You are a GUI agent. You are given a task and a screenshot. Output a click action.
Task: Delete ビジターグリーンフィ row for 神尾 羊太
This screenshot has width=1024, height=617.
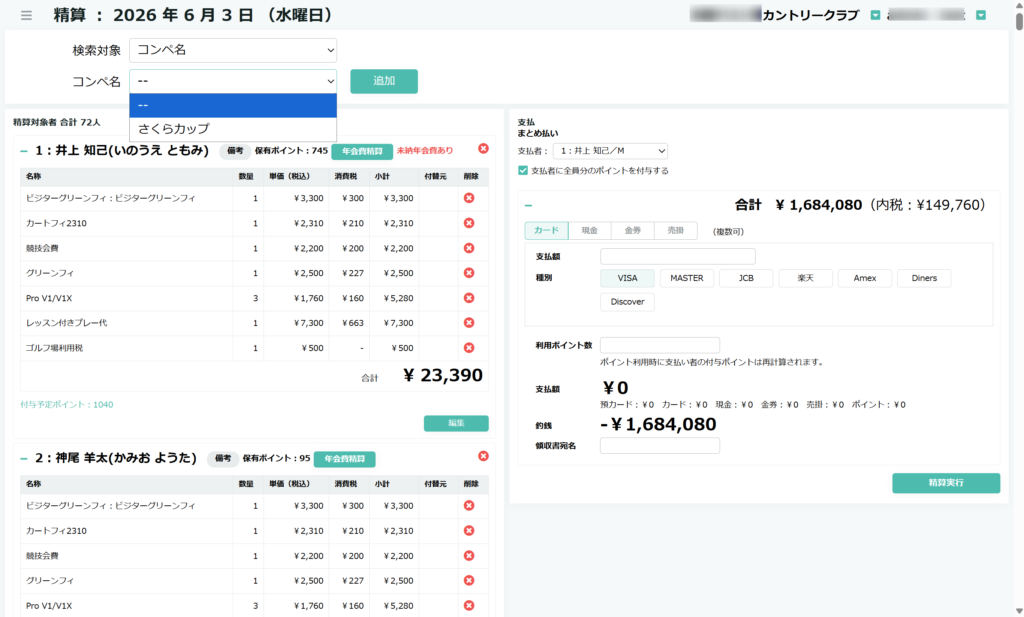click(x=469, y=505)
